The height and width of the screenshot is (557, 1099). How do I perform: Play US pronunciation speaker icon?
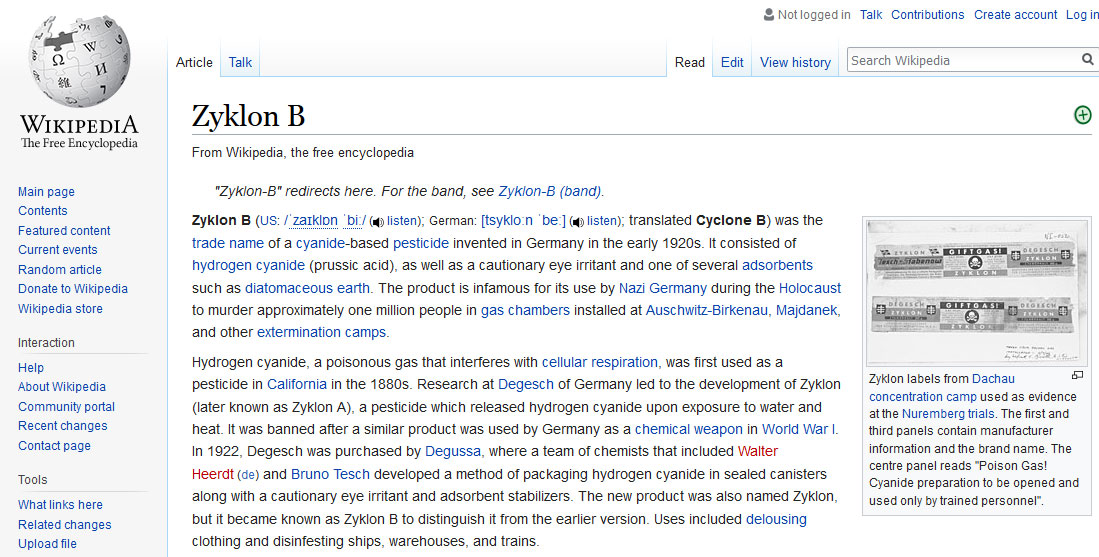pyautogui.click(x=377, y=222)
